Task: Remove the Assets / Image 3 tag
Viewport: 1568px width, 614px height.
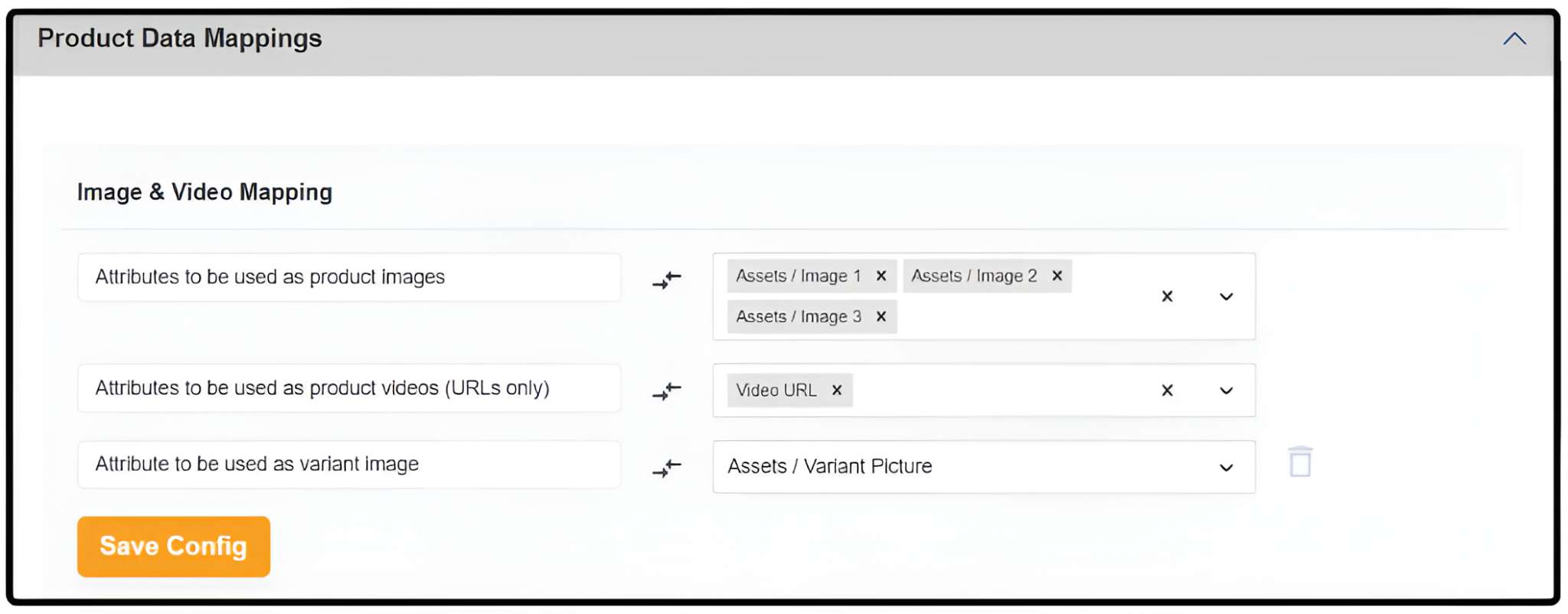Action: 881,316
